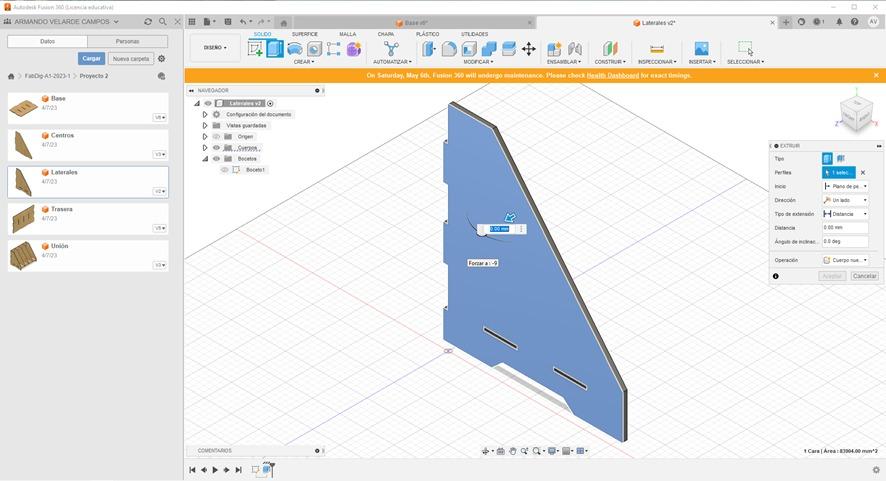Image resolution: width=886 pixels, height=481 pixels.
Task: Open the Inicio dropdown in Extruir
Action: [845, 187]
